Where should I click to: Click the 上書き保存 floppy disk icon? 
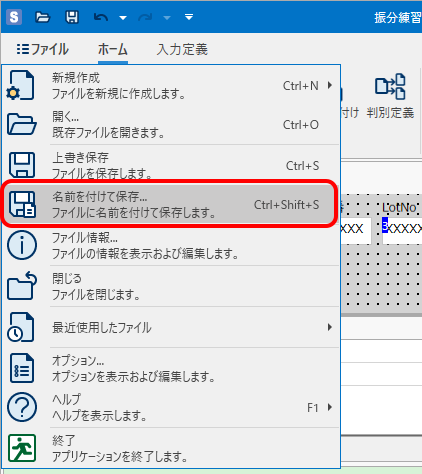tap(22, 165)
